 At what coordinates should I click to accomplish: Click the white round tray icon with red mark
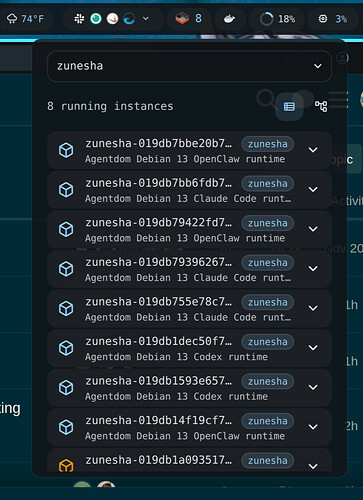pos(113,19)
